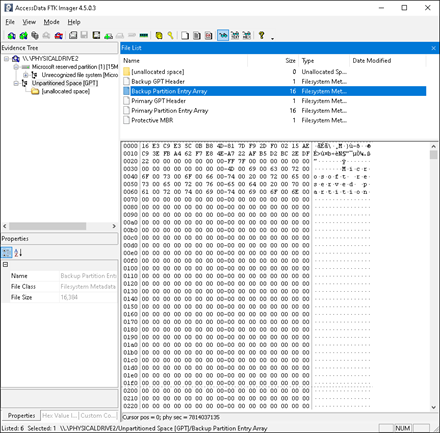Select the Primary GPT Header file

tap(274, 101)
